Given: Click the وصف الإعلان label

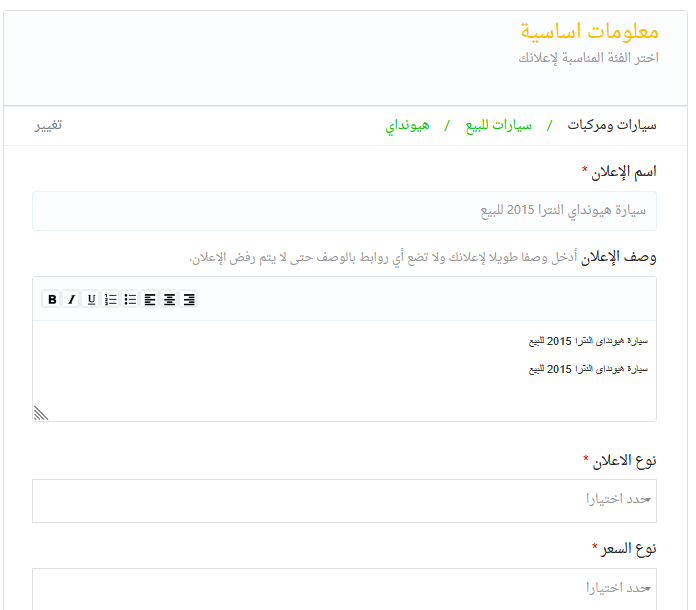Looking at the screenshot, I should 618,257.
